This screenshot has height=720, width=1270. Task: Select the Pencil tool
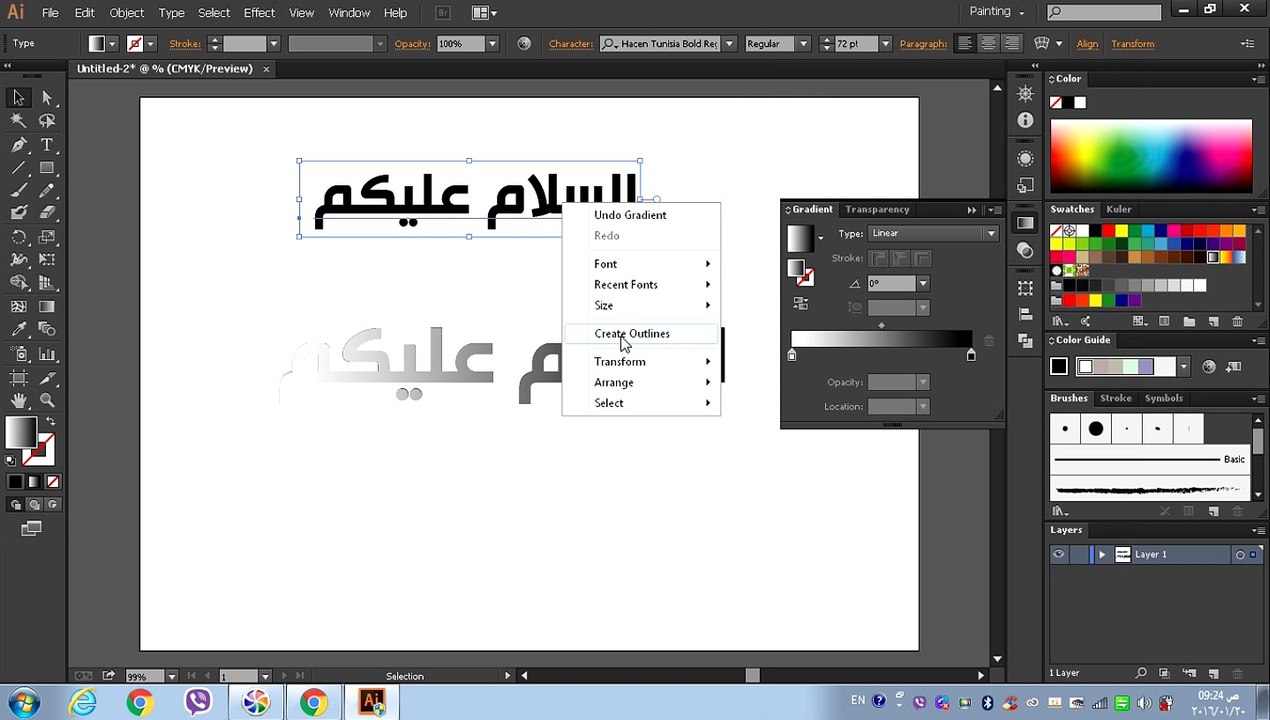(x=47, y=190)
